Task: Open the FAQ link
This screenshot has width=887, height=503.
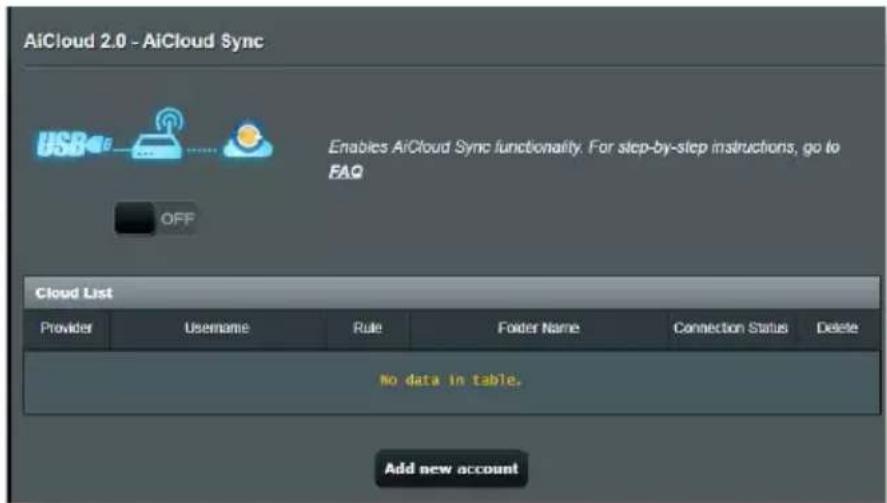Action: pos(346,171)
